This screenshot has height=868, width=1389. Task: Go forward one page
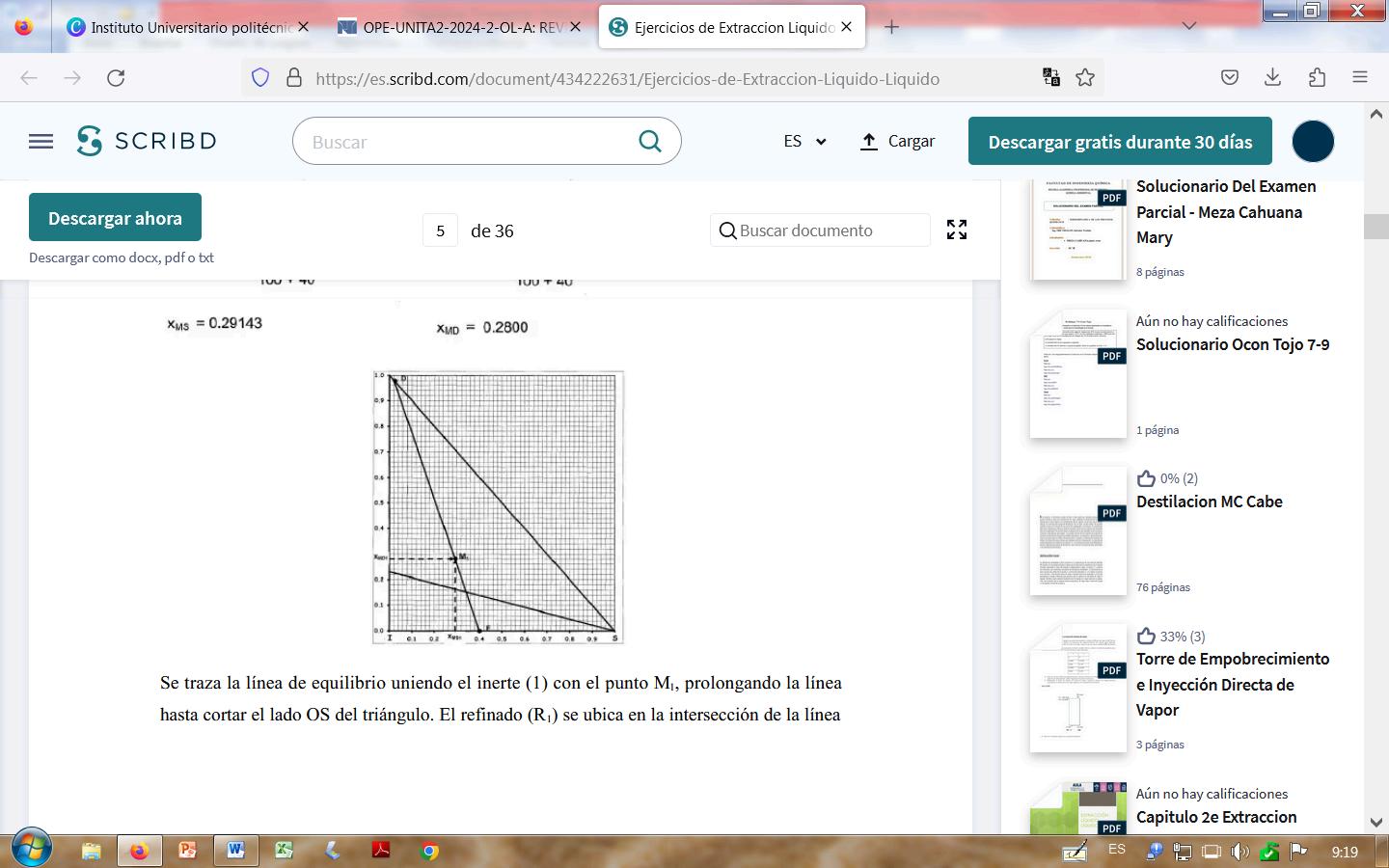tap(72, 78)
